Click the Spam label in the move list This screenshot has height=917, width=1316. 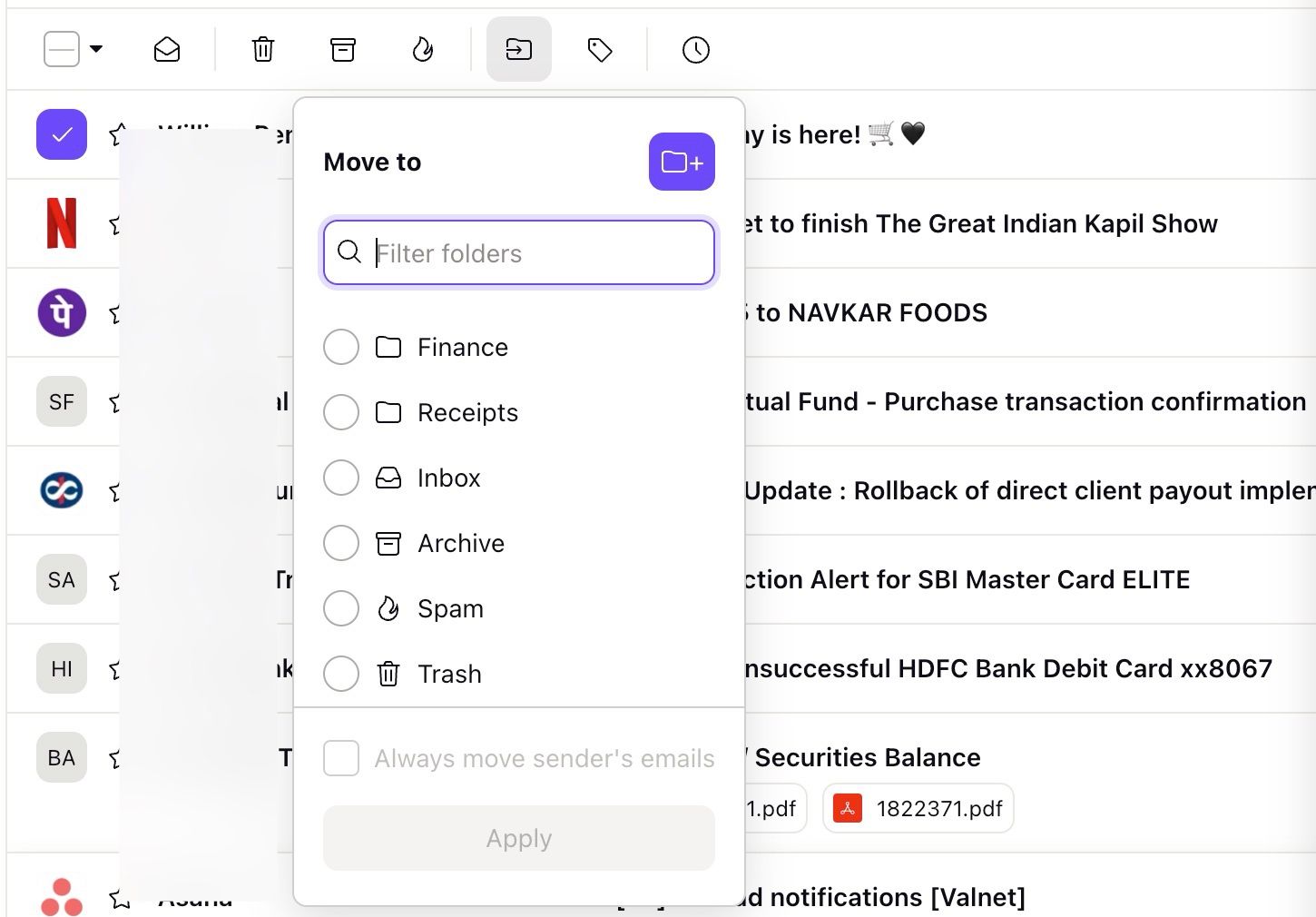point(450,608)
